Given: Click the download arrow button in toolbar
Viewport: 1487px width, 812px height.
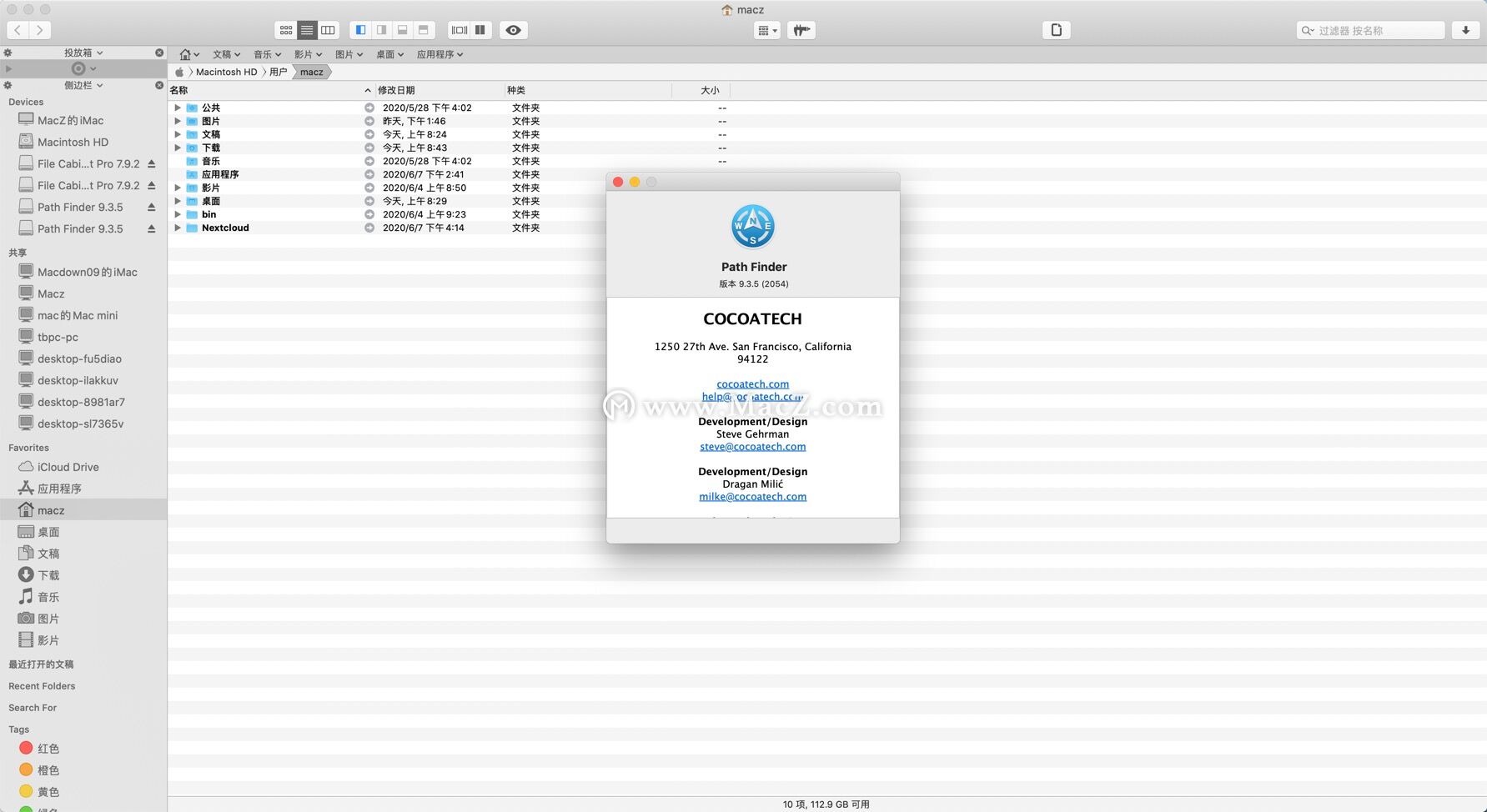Looking at the screenshot, I should point(1465,30).
